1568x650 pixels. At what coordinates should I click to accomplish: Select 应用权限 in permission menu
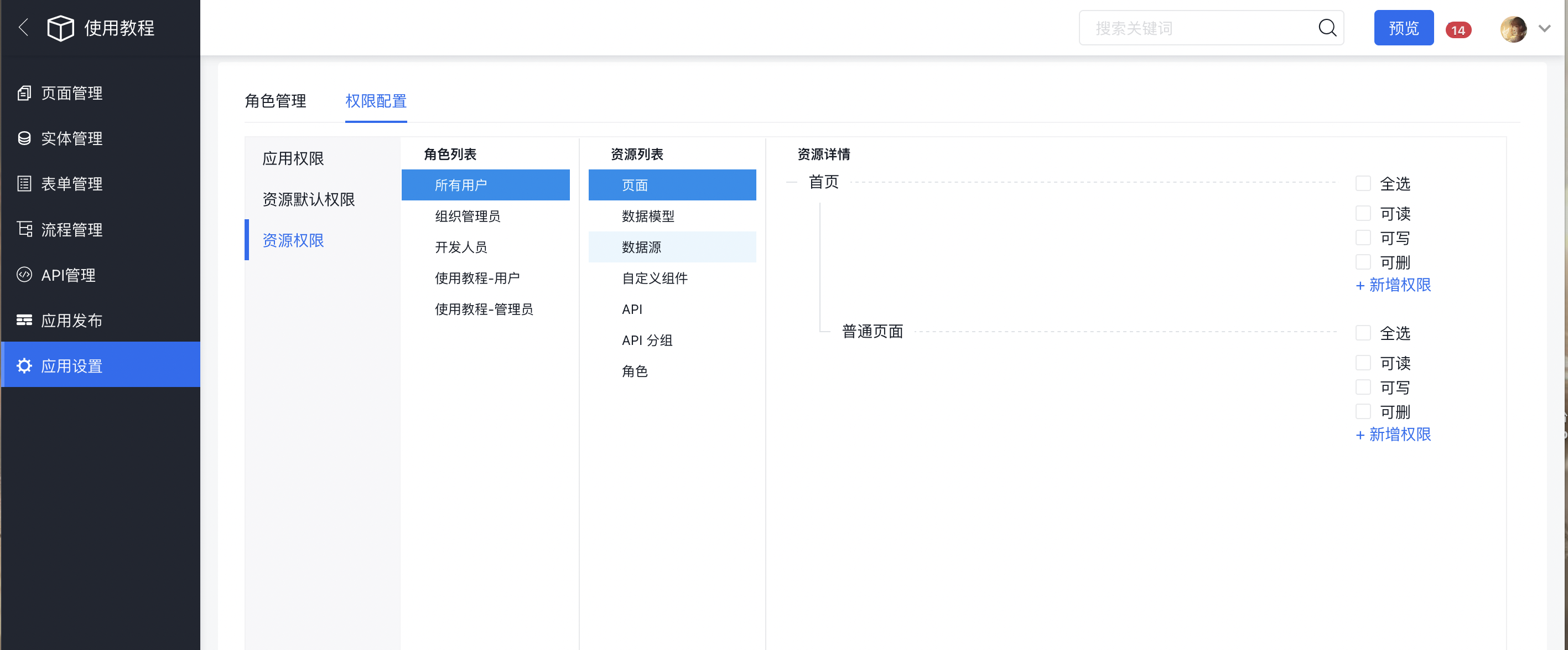pos(293,158)
